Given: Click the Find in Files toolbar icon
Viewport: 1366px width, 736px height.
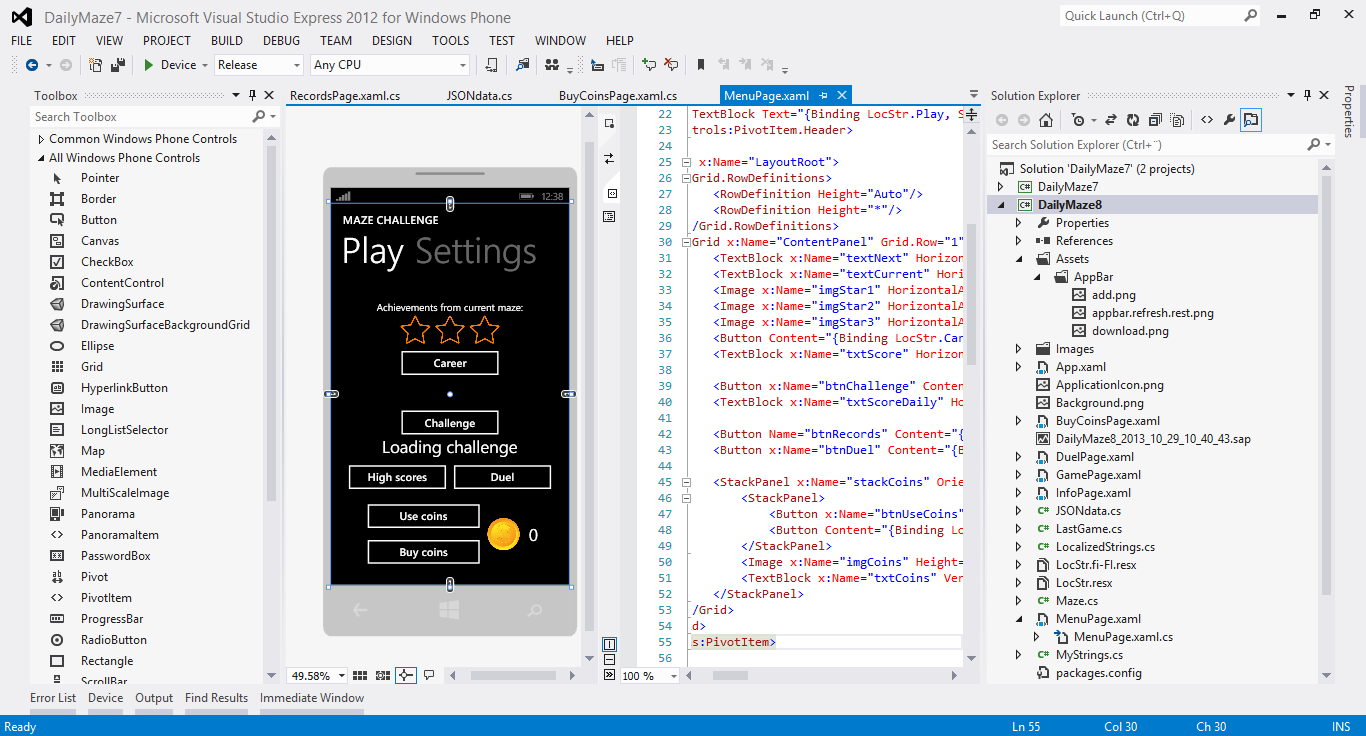Looking at the screenshot, I should click(522, 65).
